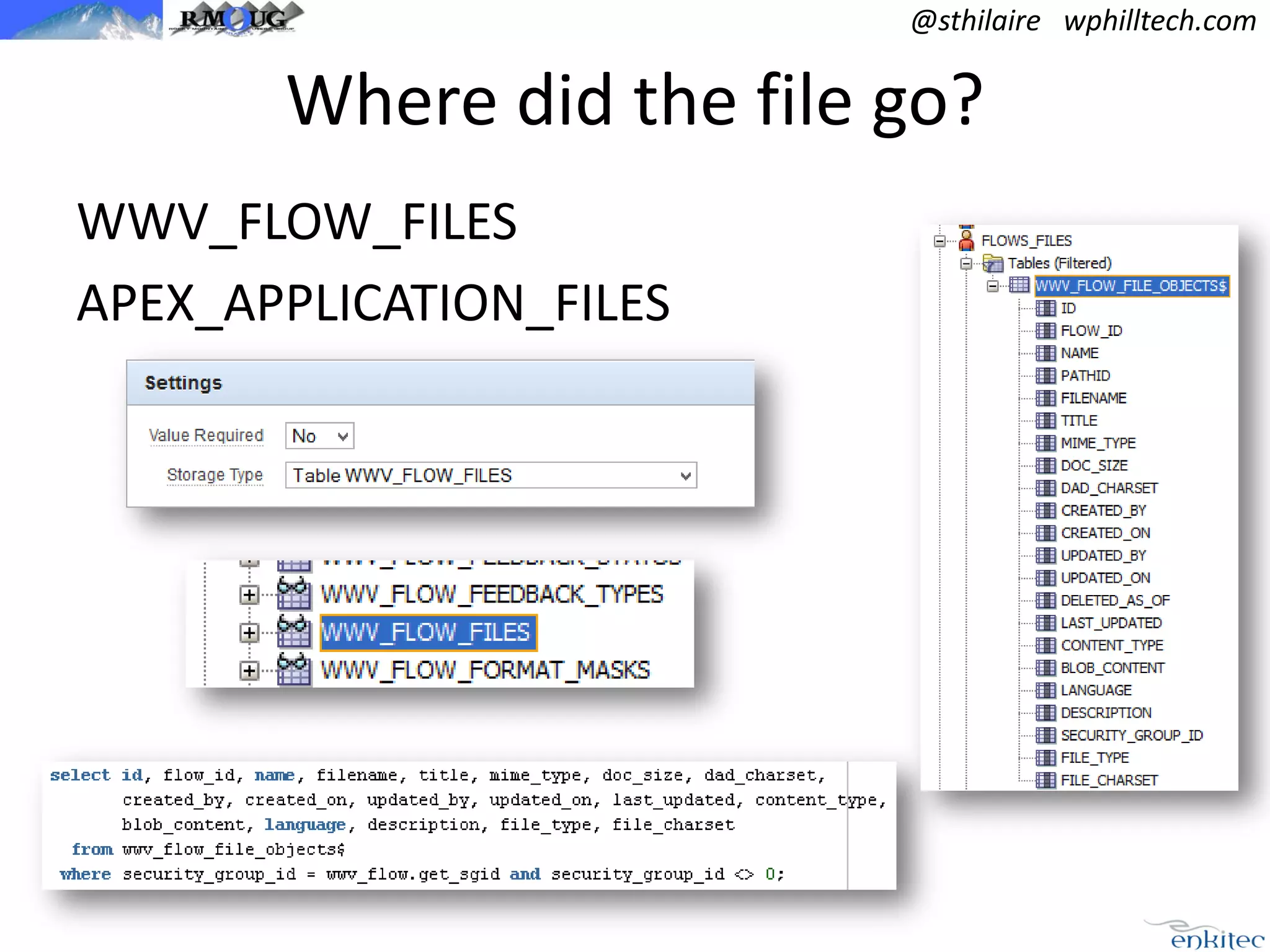Click the TITLE column icon
This screenshot has height=952, width=1270.
click(1046, 421)
